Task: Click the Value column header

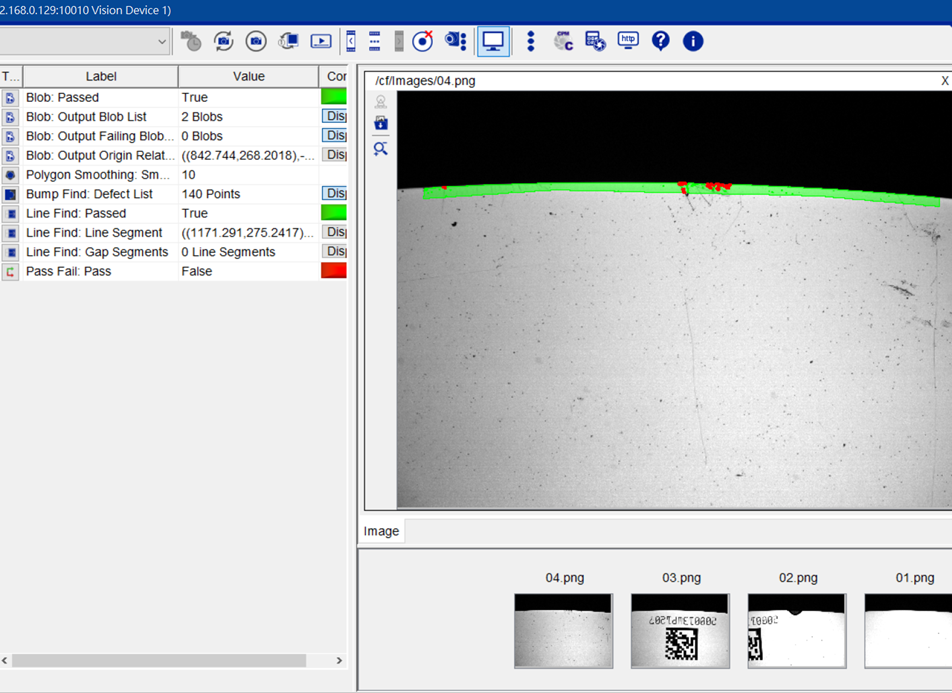Action: tap(249, 77)
